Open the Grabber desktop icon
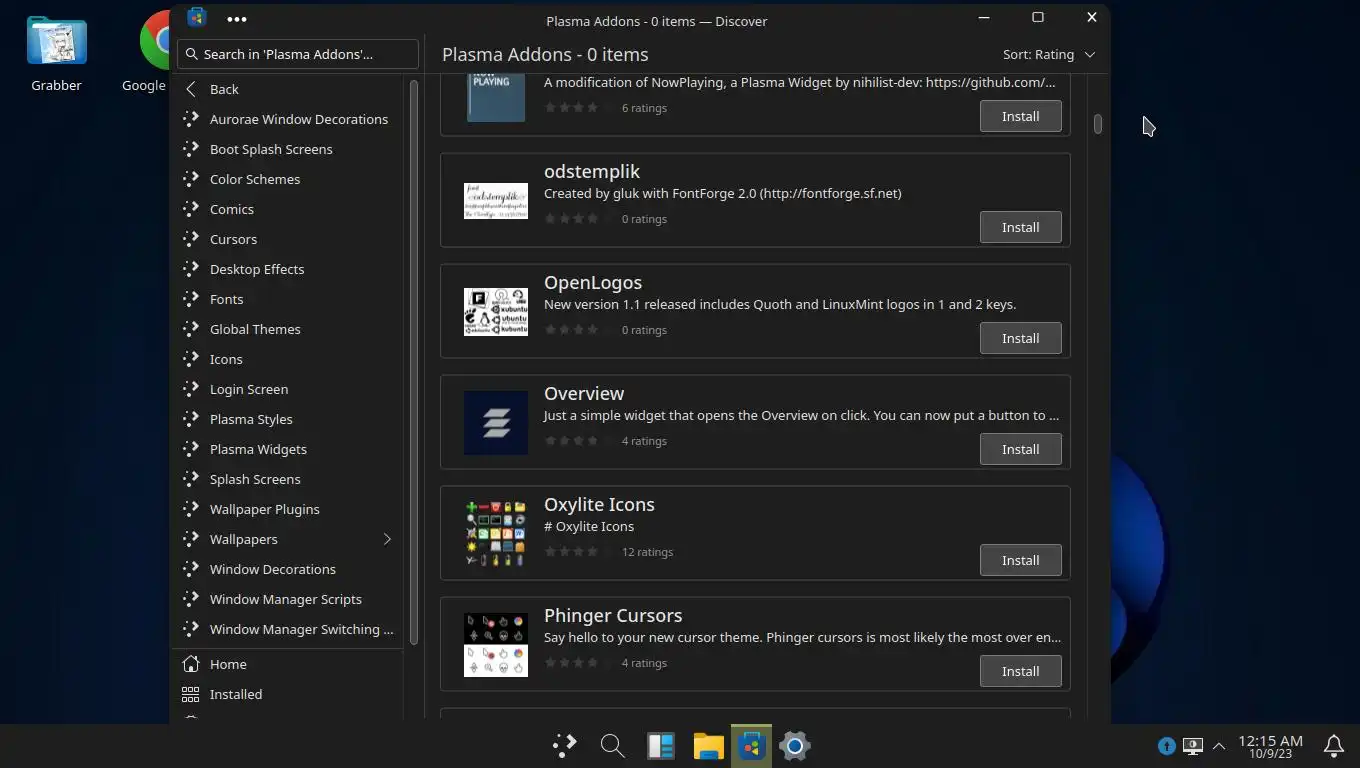Screen dimensions: 1360x768 pos(56,54)
